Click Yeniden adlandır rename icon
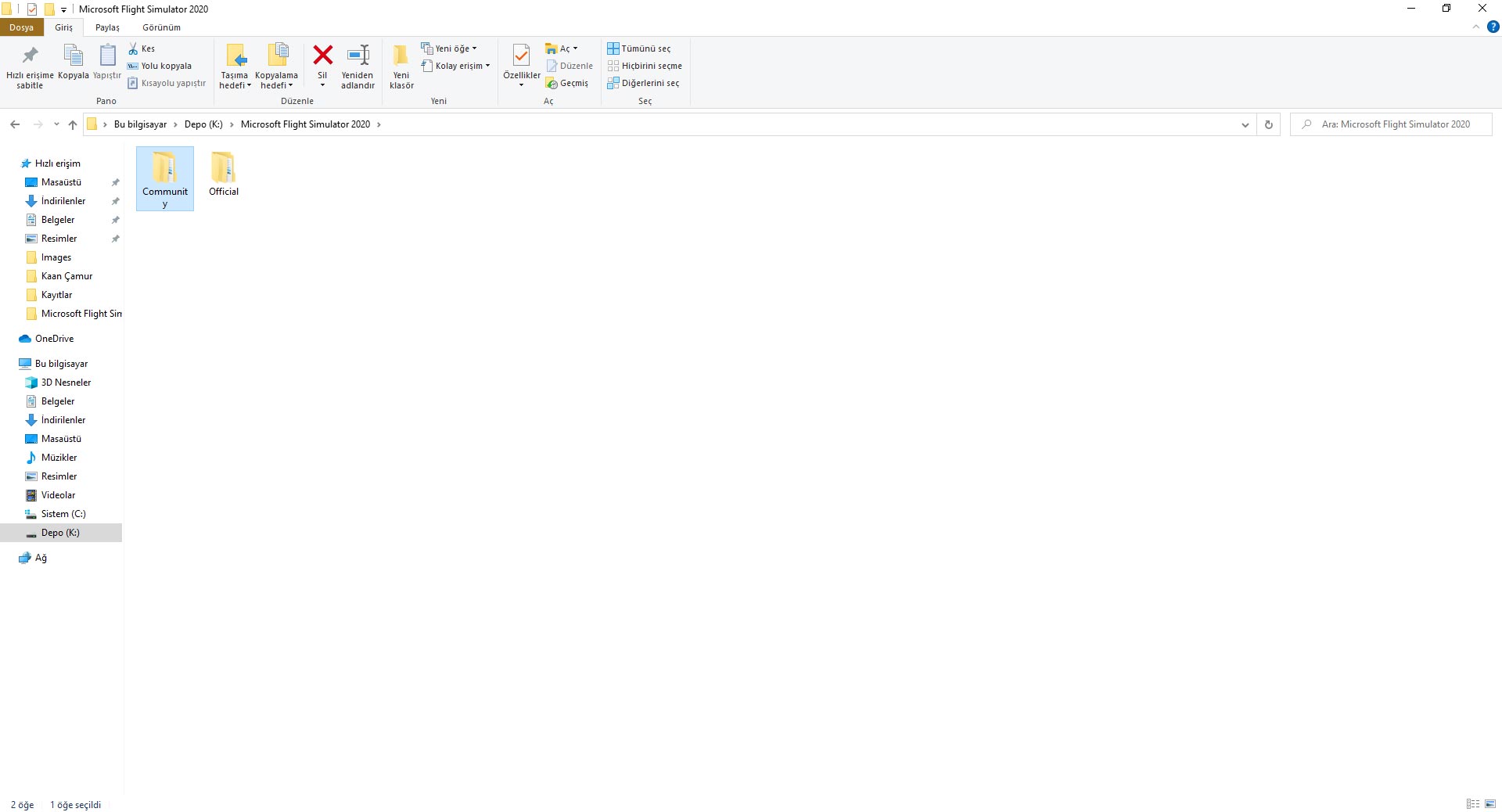The image size is (1502, 812). click(x=358, y=66)
